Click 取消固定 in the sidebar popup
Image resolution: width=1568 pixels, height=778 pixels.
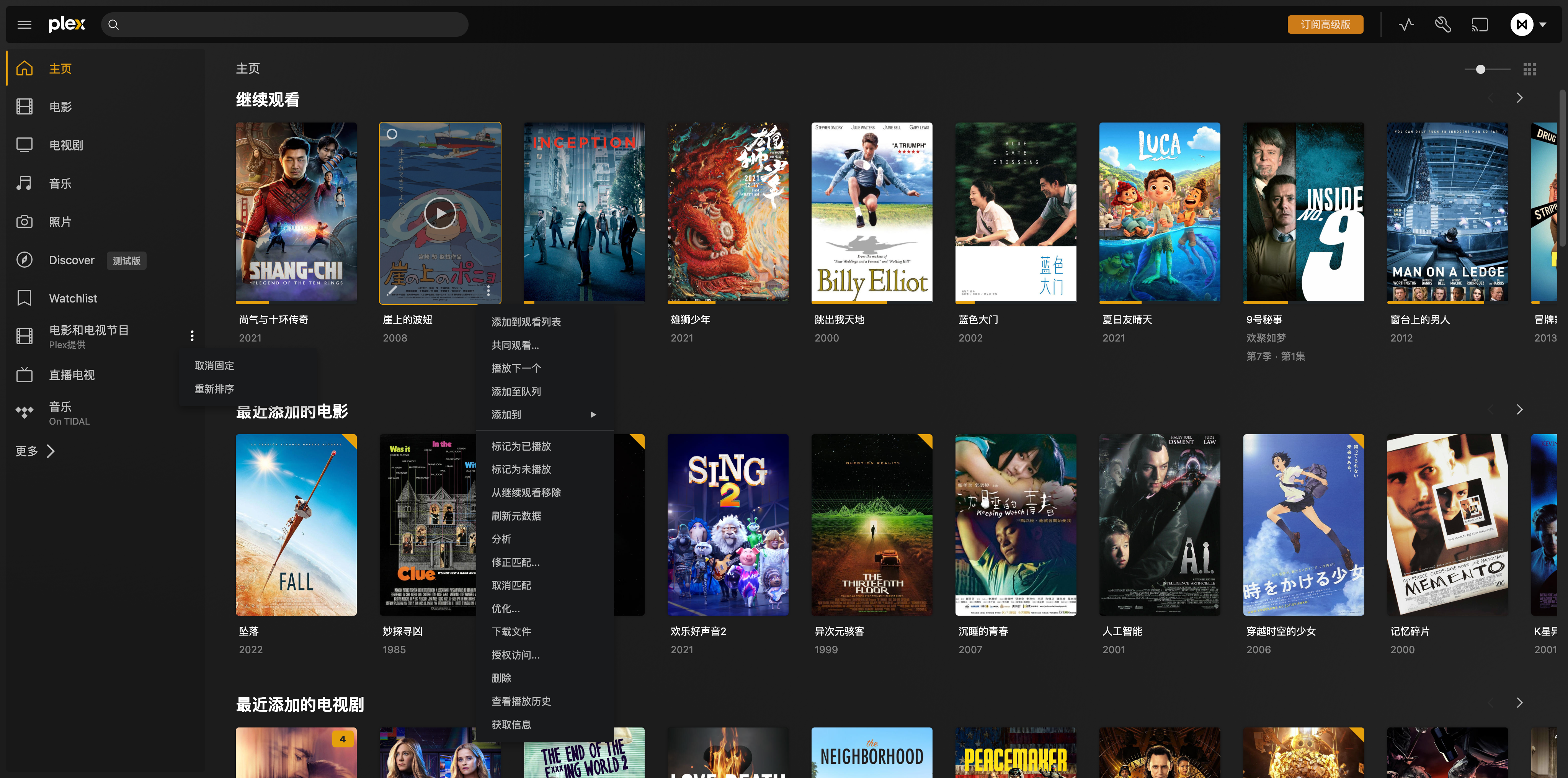coord(214,366)
